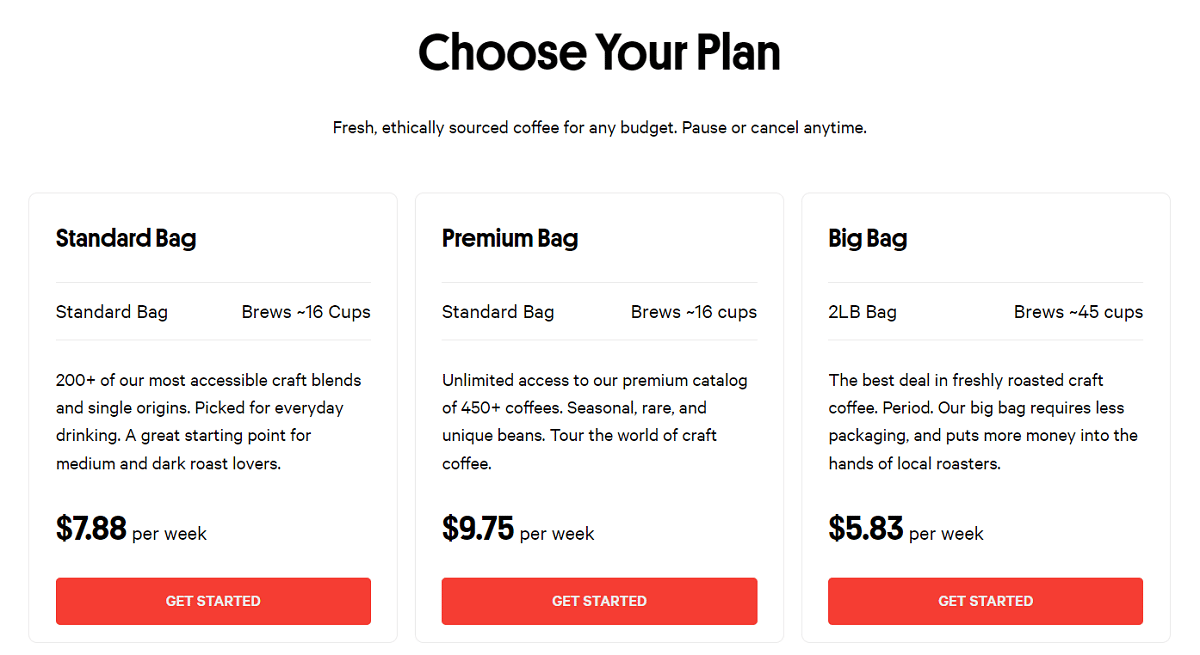Select the Big Bag card title
Viewport: 1200px width, 655px height.
point(867,238)
